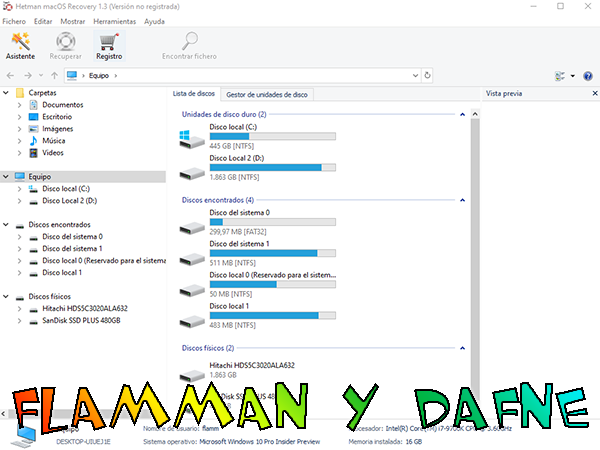Select Disco Local 2 (D:) in tree

69,201
